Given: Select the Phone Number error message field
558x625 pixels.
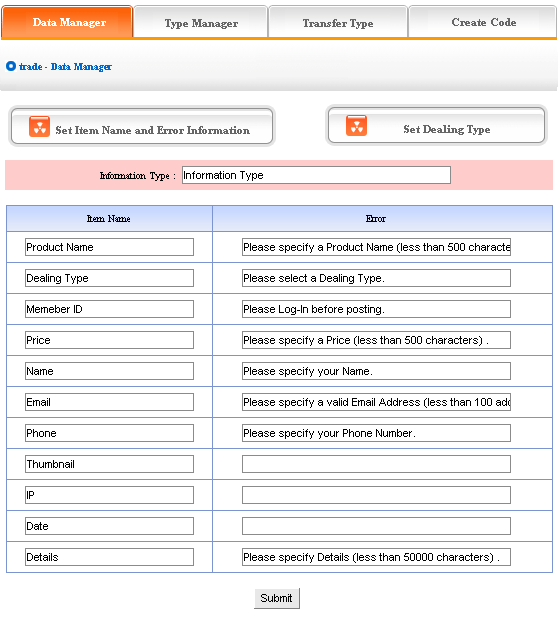Looking at the screenshot, I should [376, 433].
